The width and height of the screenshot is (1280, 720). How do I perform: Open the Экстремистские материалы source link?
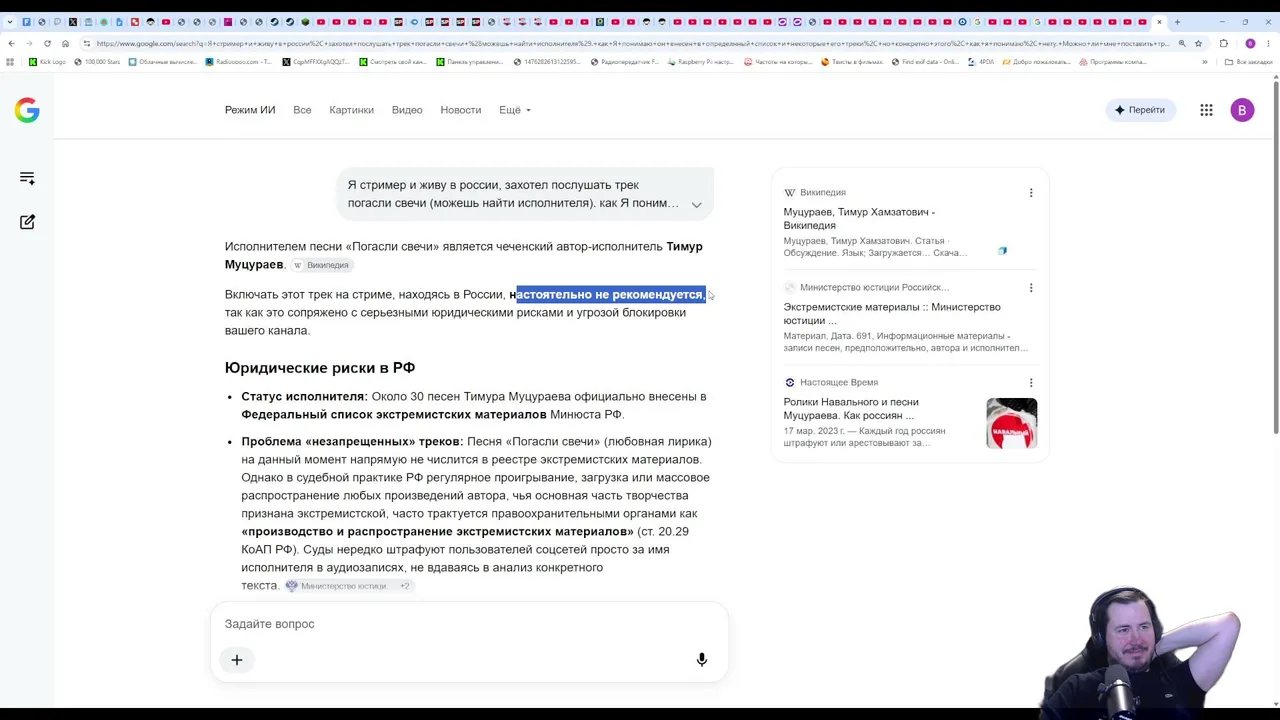click(892, 314)
